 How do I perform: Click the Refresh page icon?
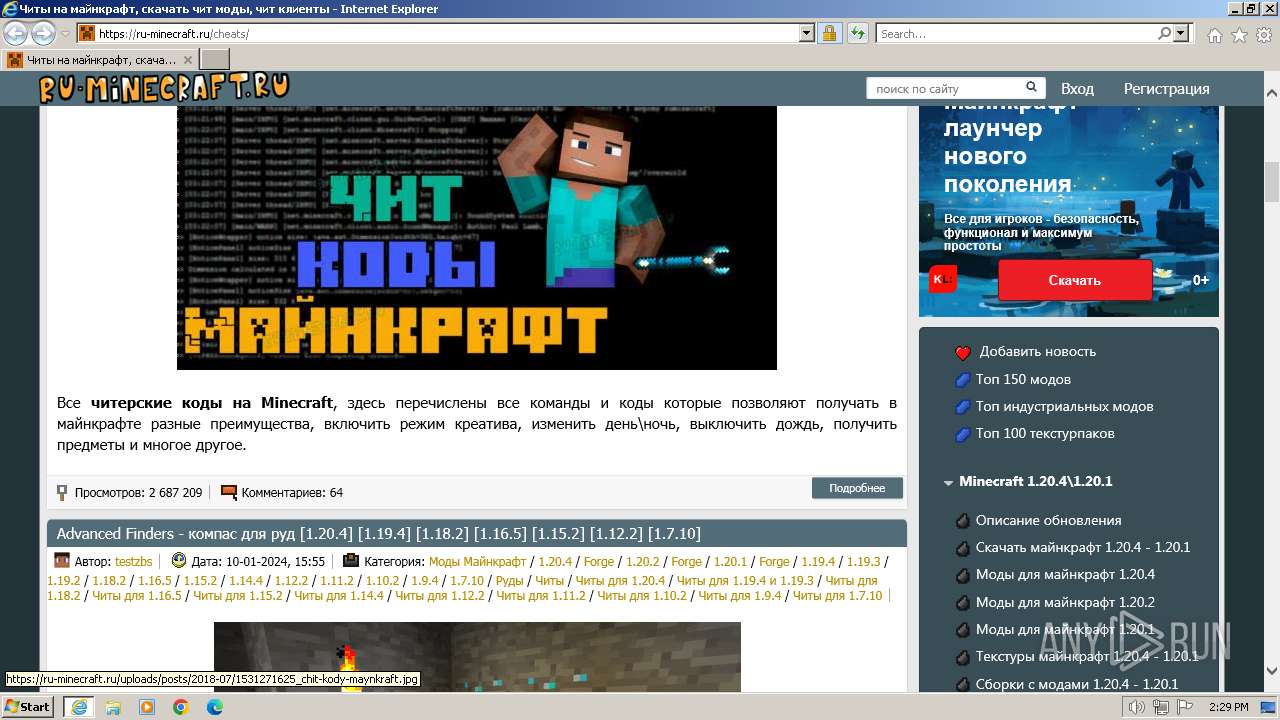click(x=857, y=33)
